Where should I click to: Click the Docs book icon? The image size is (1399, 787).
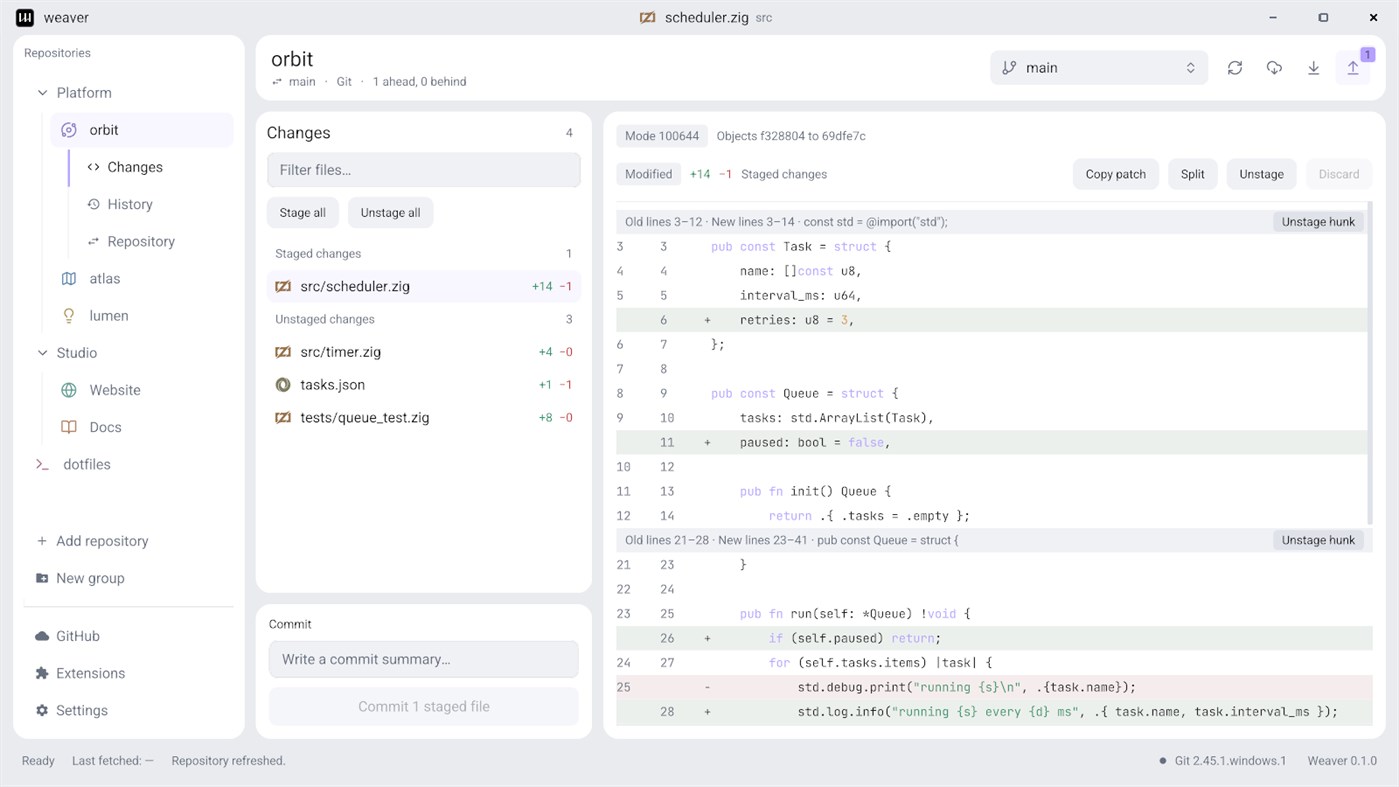coord(69,427)
